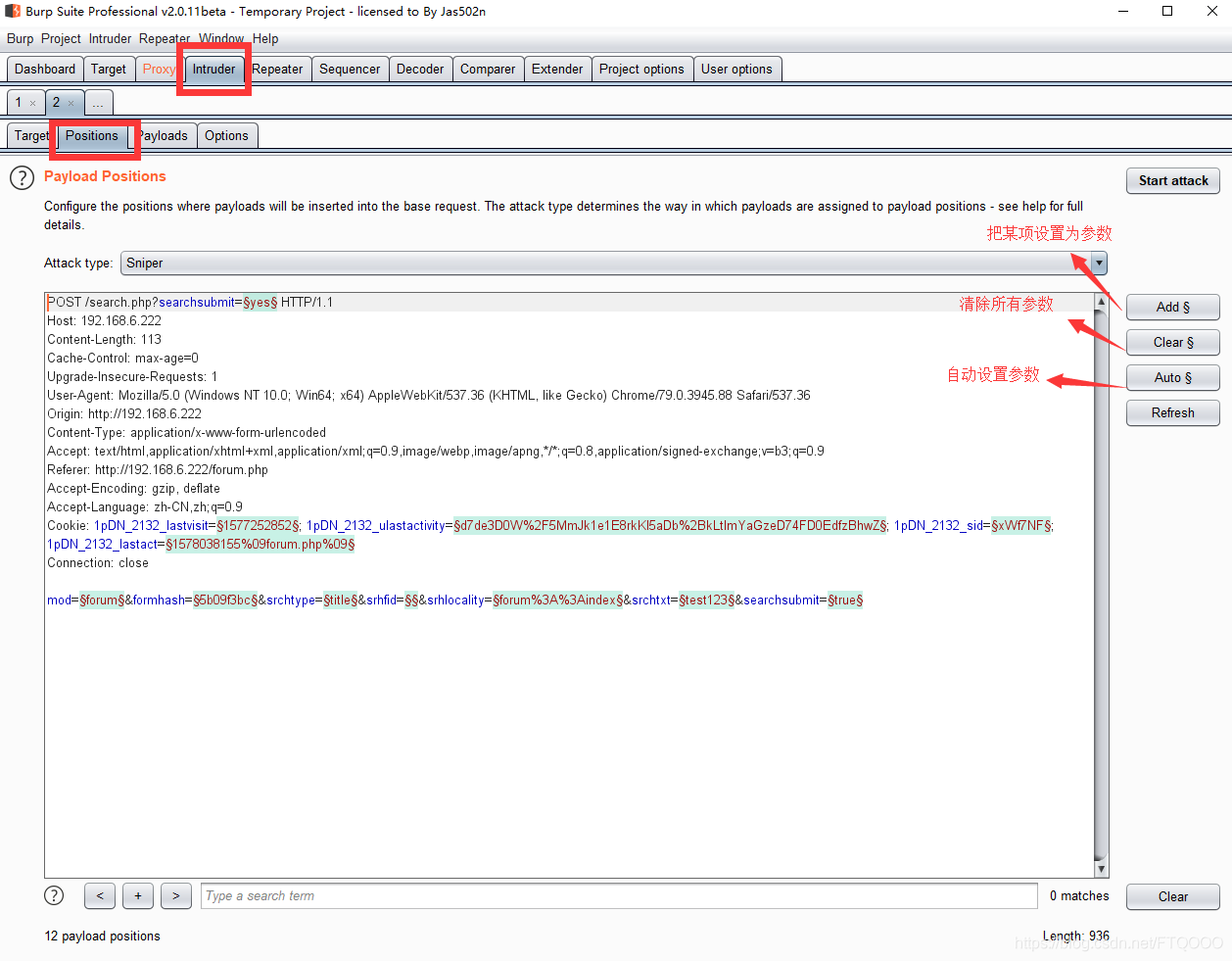Screen dimensions: 1232x961
Task: Click the Cache-Control: max-age=0 line
Action: coord(122,358)
